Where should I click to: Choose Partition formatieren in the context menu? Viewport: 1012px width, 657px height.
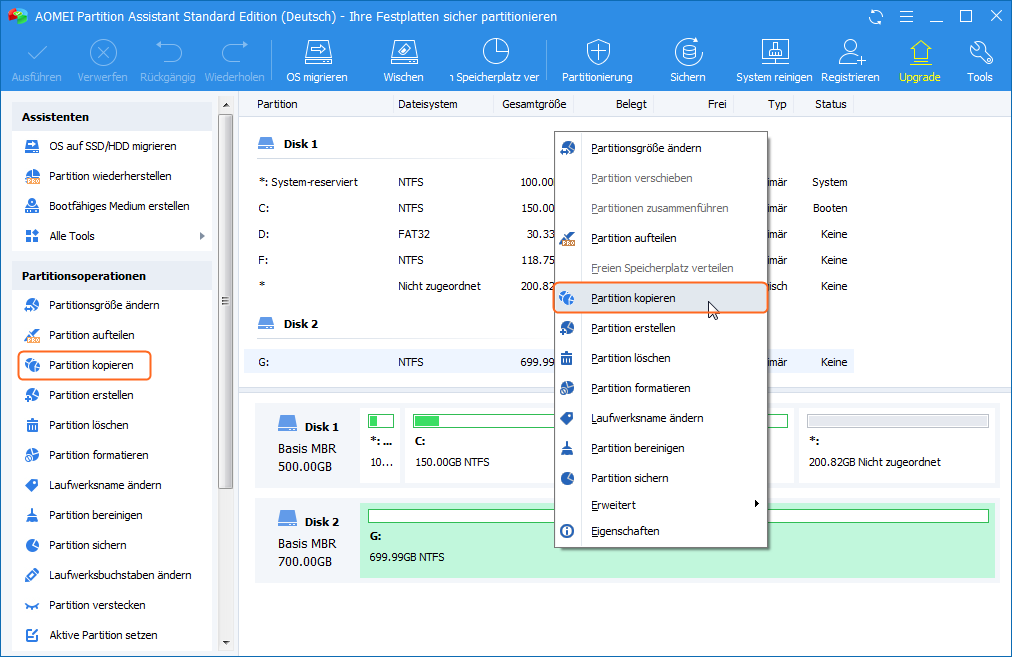click(x=661, y=389)
